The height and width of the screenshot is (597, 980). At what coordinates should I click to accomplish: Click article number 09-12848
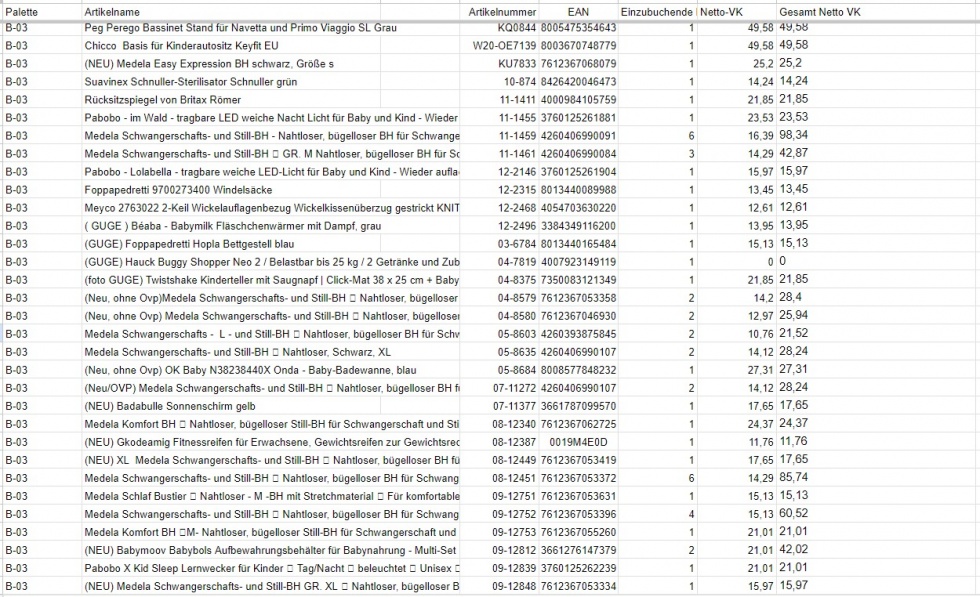(514, 587)
